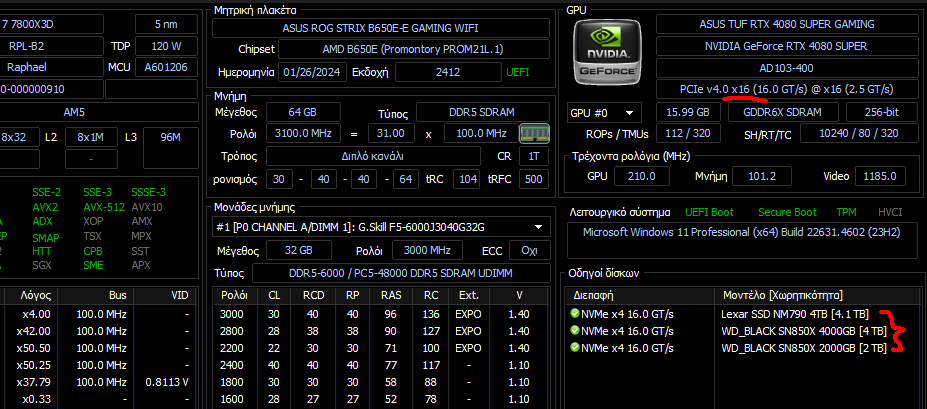The image size is (927, 409).
Task: Click the tRC 104 value
Action: click(468, 178)
